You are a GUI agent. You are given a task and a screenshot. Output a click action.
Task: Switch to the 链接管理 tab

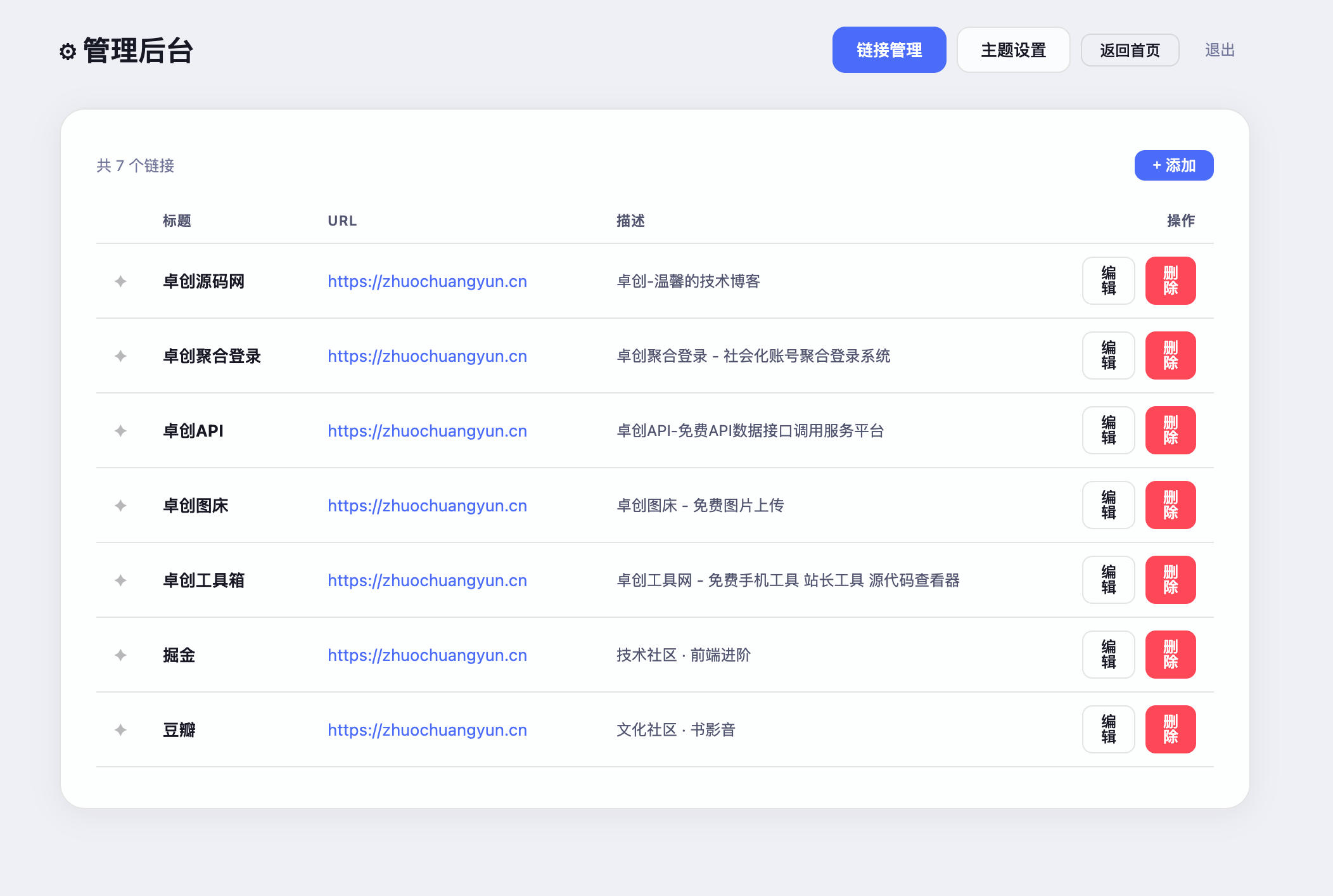click(x=889, y=49)
